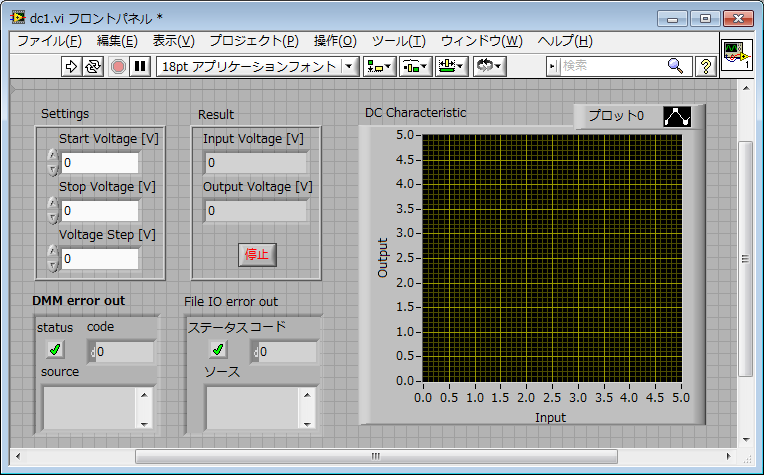This screenshot has width=764, height=475.
Task: Click up arrow in DMM source box
Action: (x=144, y=395)
